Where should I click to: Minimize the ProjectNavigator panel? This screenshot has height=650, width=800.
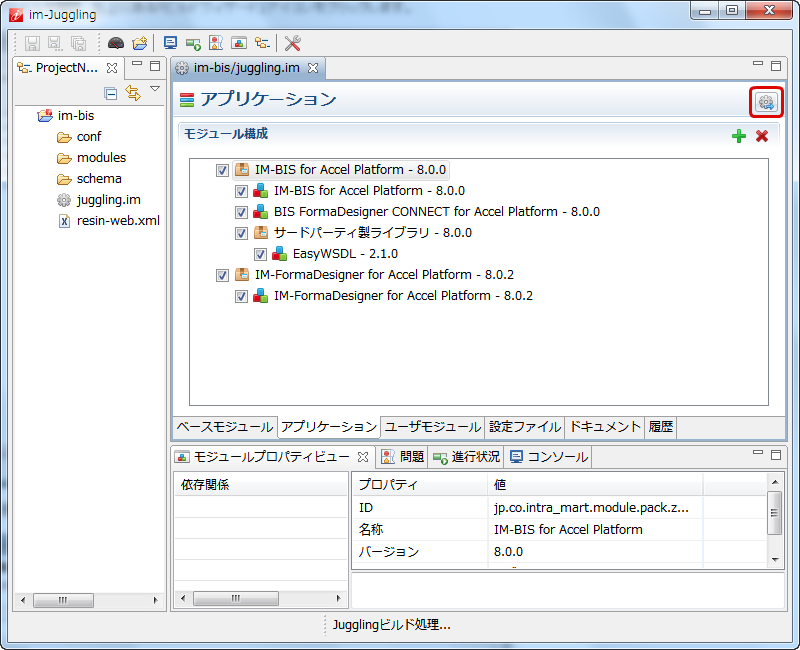click(137, 64)
